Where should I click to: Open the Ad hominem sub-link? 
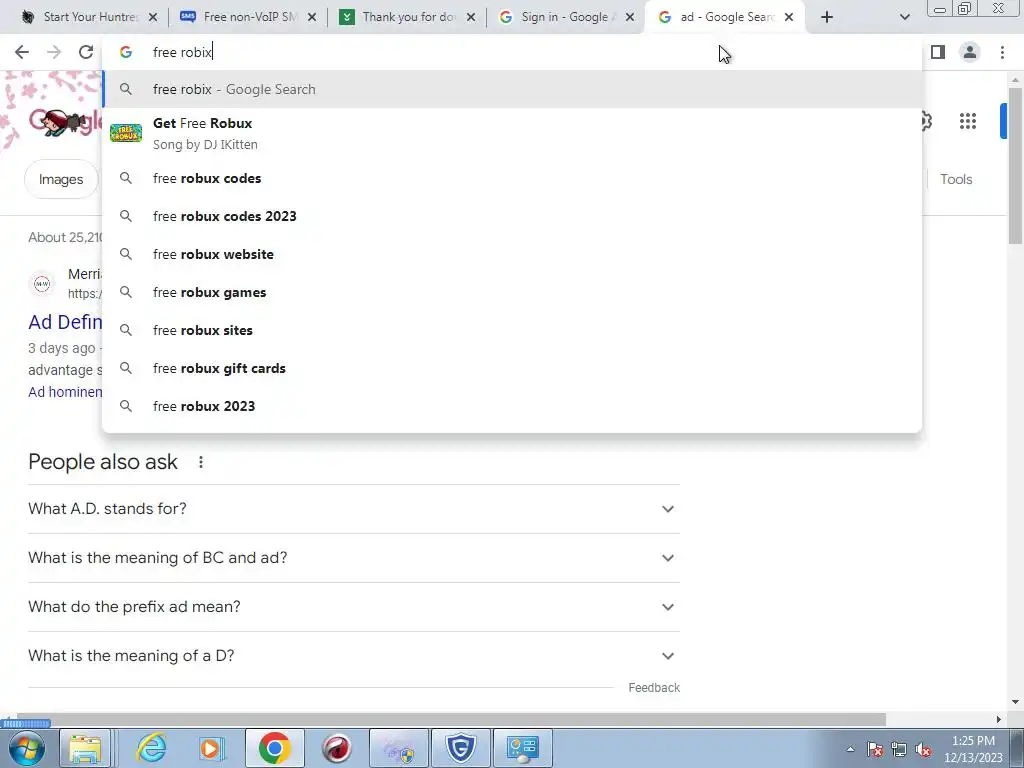click(x=65, y=392)
